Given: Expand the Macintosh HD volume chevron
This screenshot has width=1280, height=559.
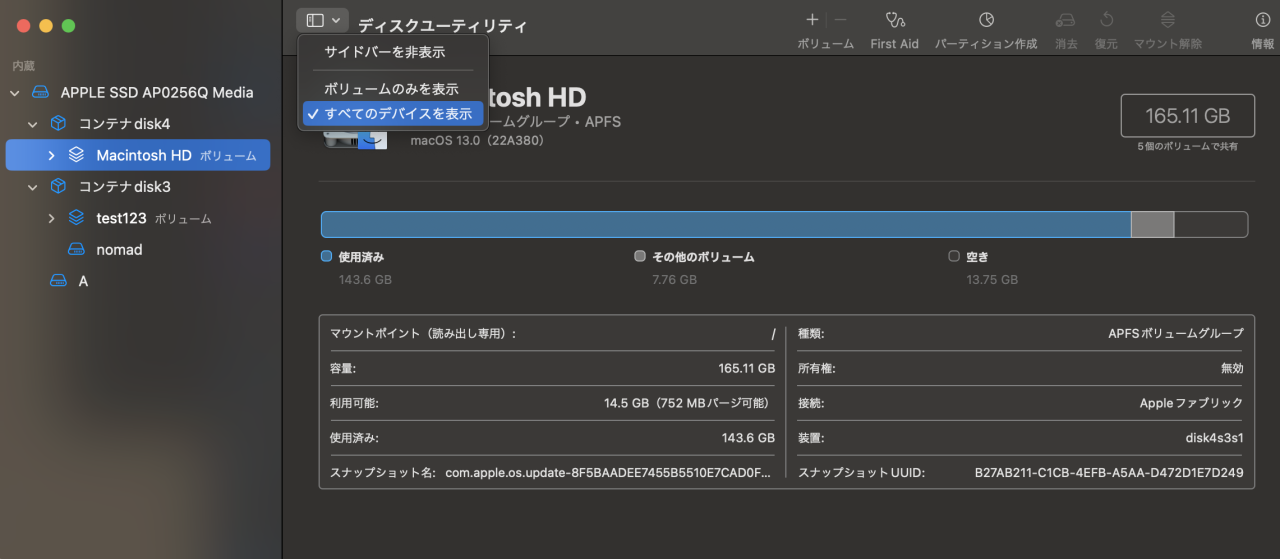Looking at the screenshot, I should point(51,156).
